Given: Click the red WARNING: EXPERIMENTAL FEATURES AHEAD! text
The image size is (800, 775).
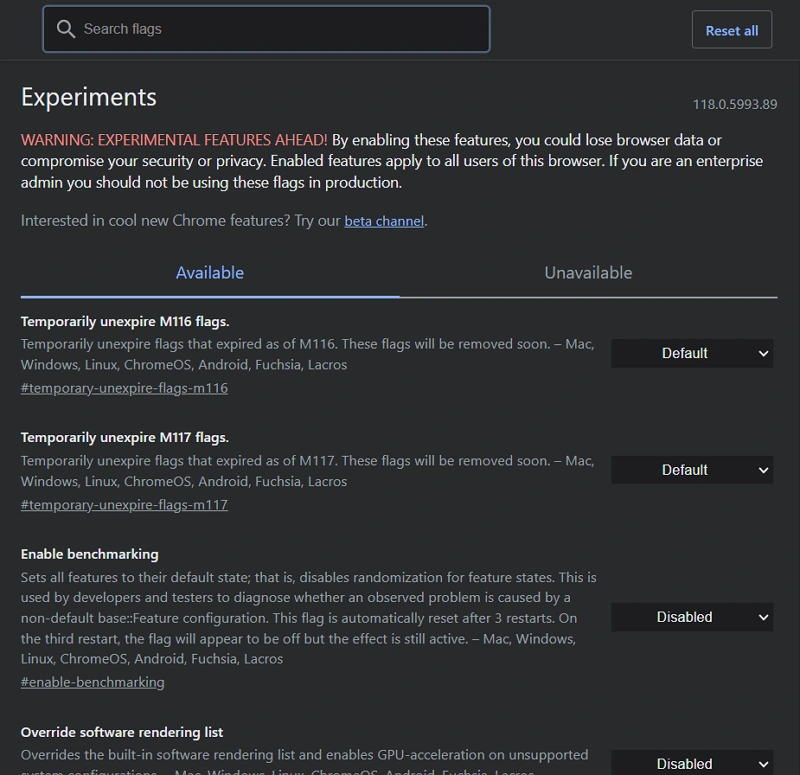Looking at the screenshot, I should (x=174, y=140).
